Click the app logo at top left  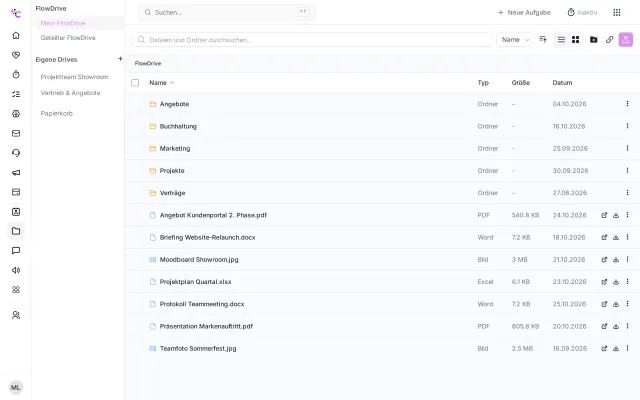[x=16, y=13]
